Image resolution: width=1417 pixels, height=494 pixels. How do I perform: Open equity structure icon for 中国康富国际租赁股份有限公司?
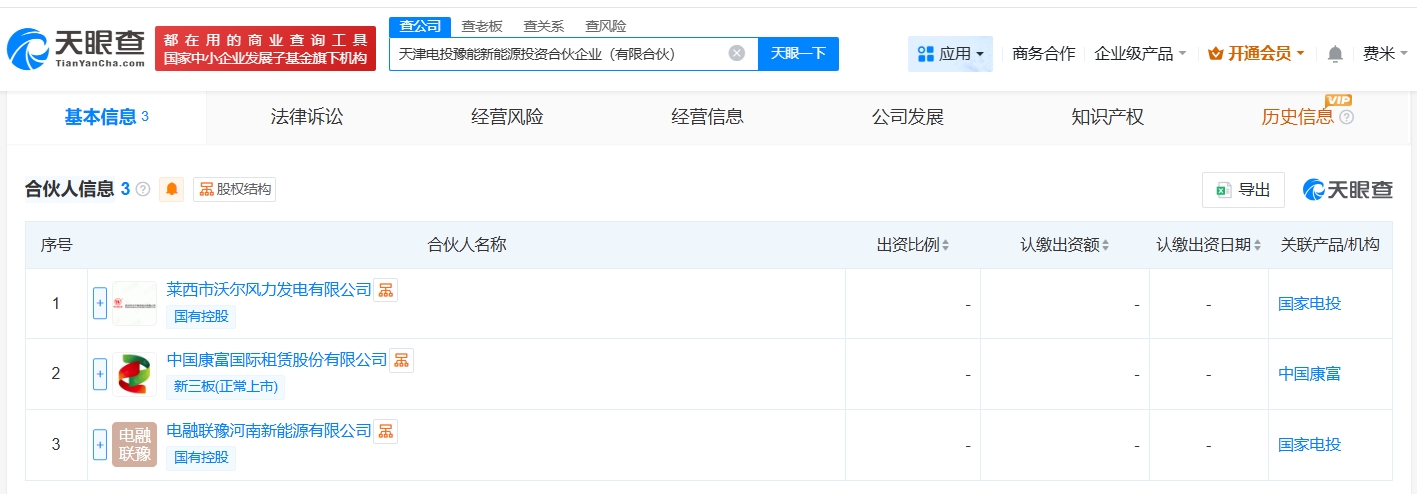tap(401, 360)
